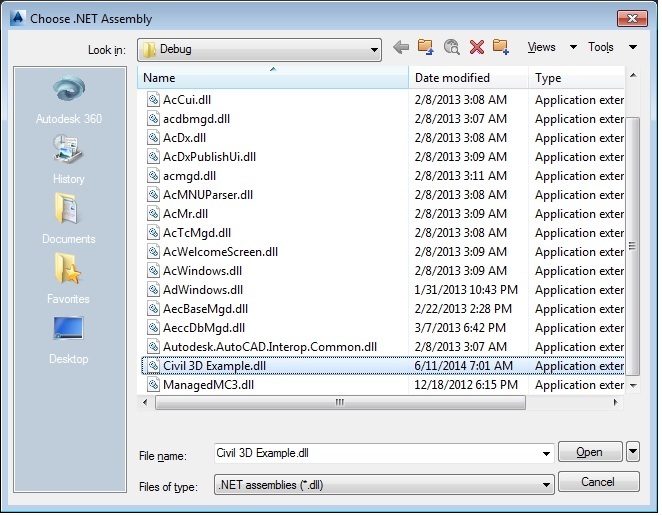Image resolution: width=662 pixels, height=516 pixels.
Task: Click date 6/11/2014 7:01 AM cell
Action: (x=463, y=366)
